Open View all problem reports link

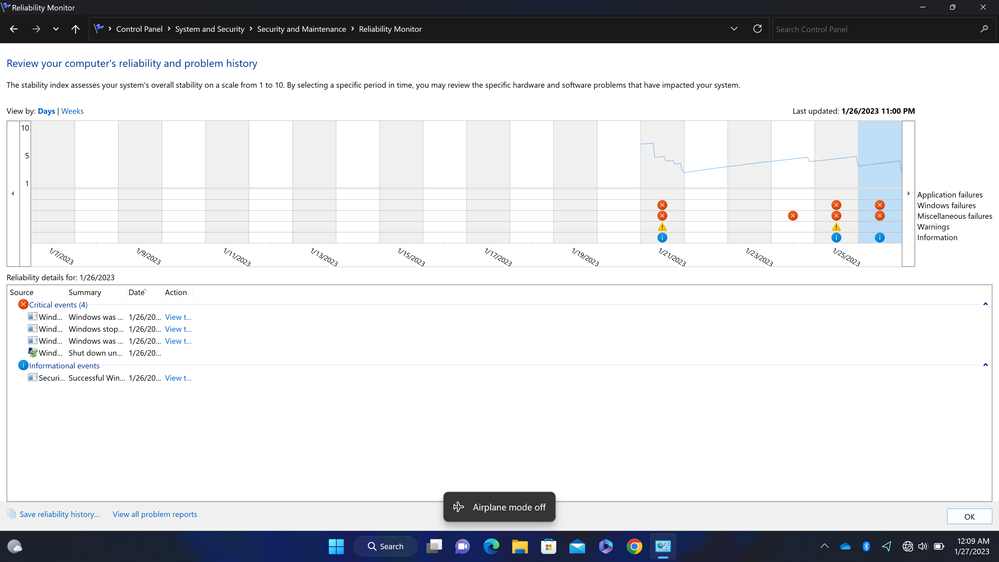coord(155,514)
